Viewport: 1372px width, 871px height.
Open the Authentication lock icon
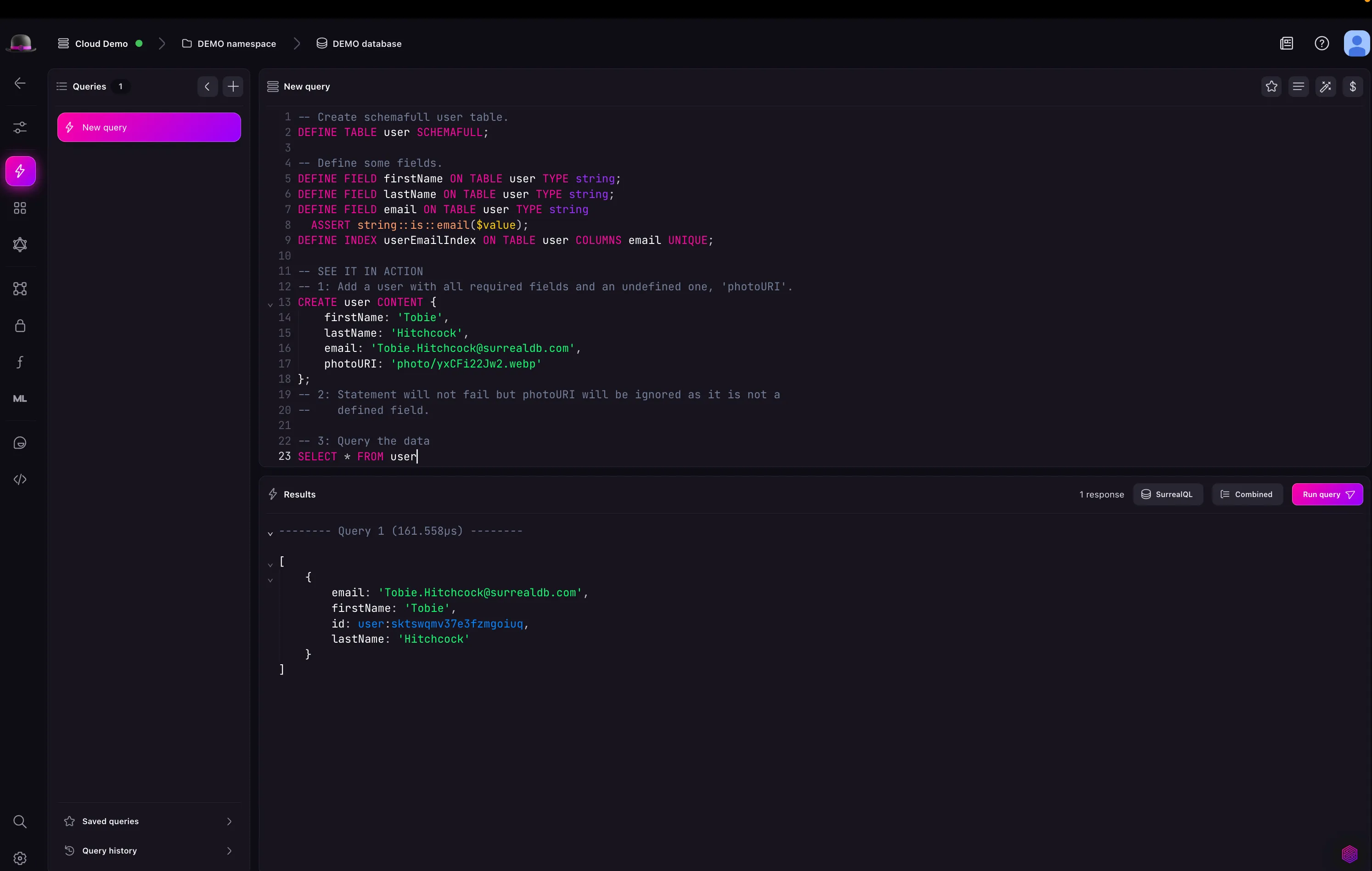20,326
